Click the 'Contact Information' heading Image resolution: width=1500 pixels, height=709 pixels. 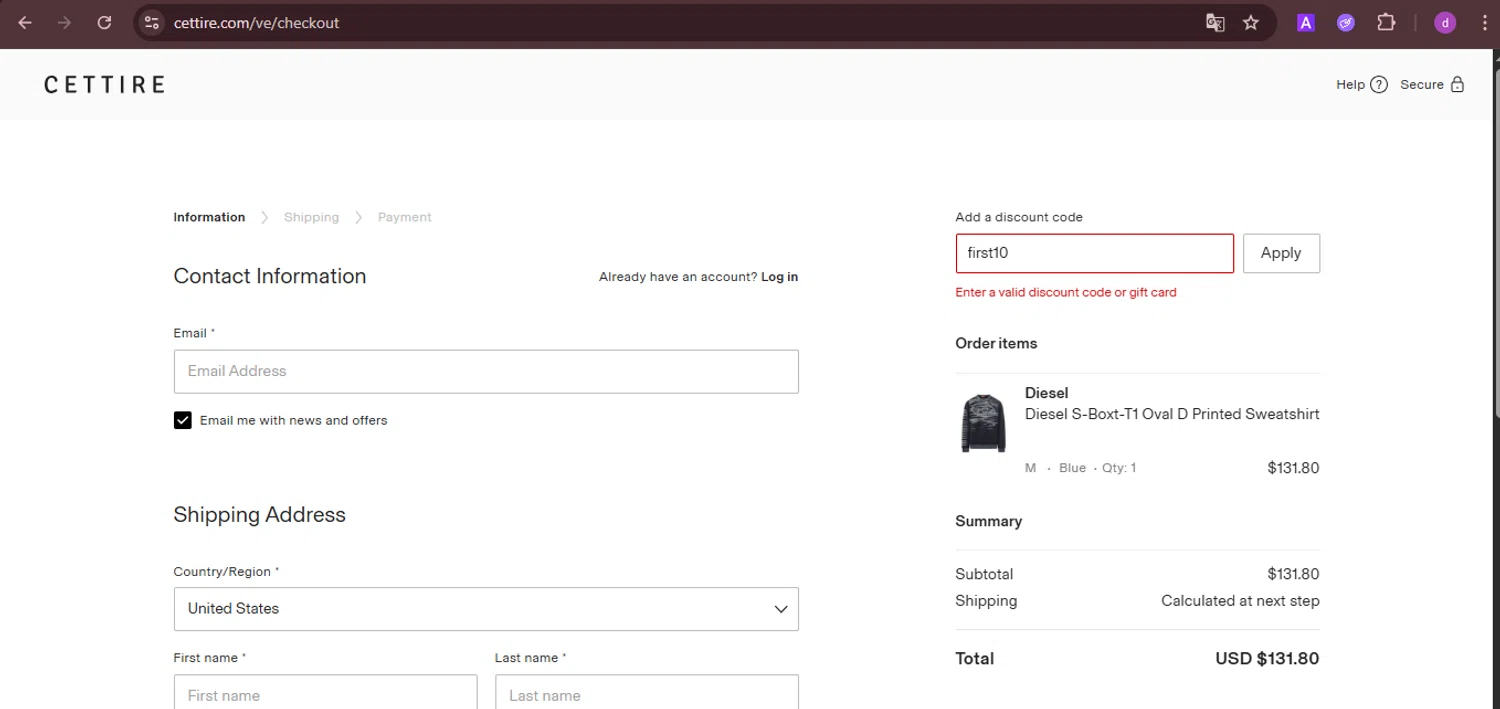270,276
